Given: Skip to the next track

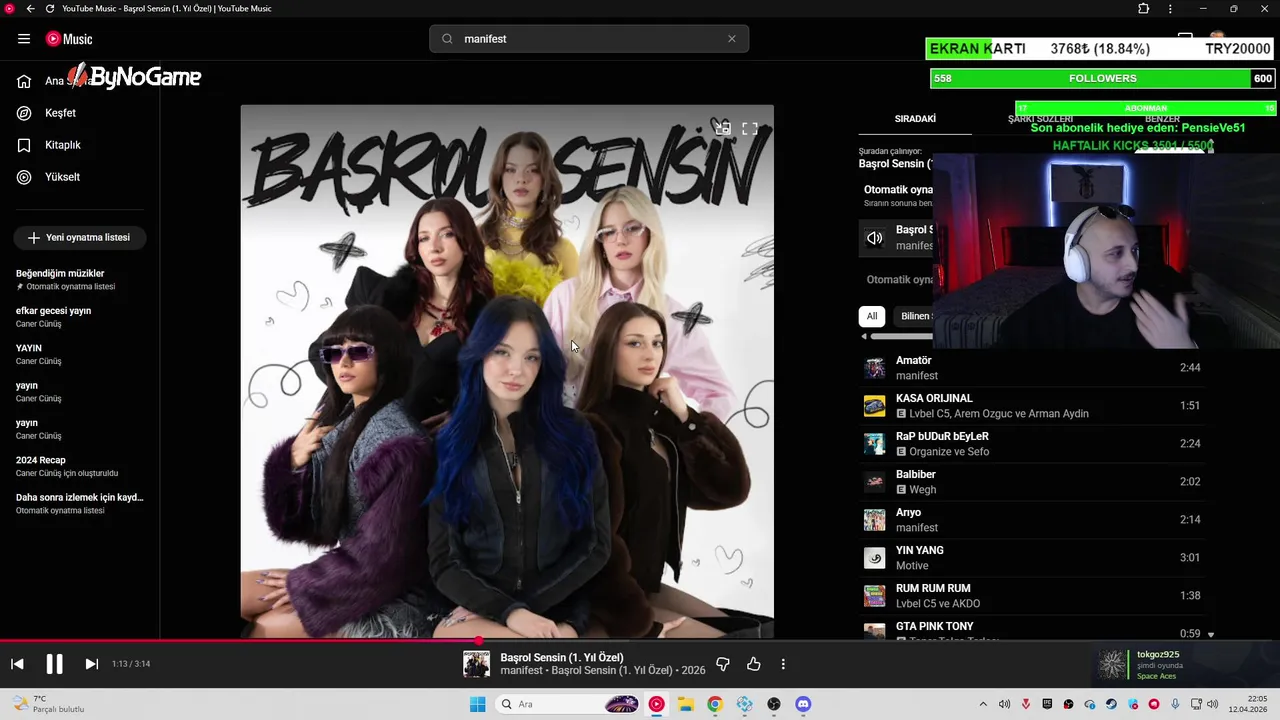Looking at the screenshot, I should pos(91,664).
